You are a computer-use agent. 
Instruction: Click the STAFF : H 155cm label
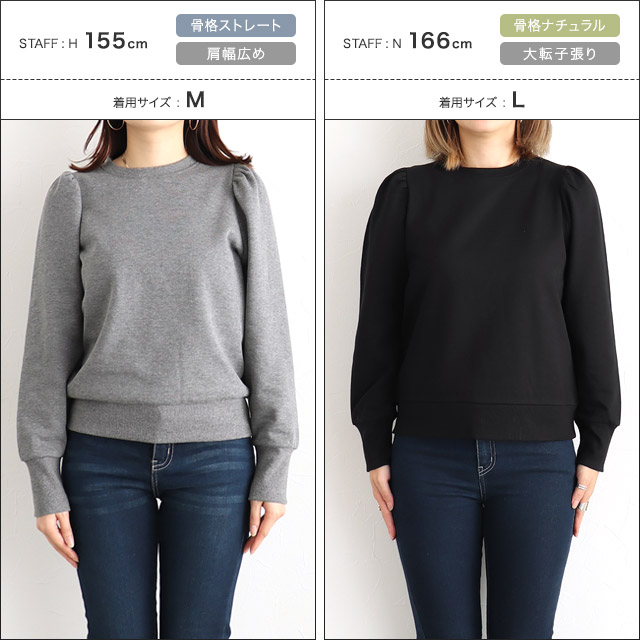coord(83,41)
